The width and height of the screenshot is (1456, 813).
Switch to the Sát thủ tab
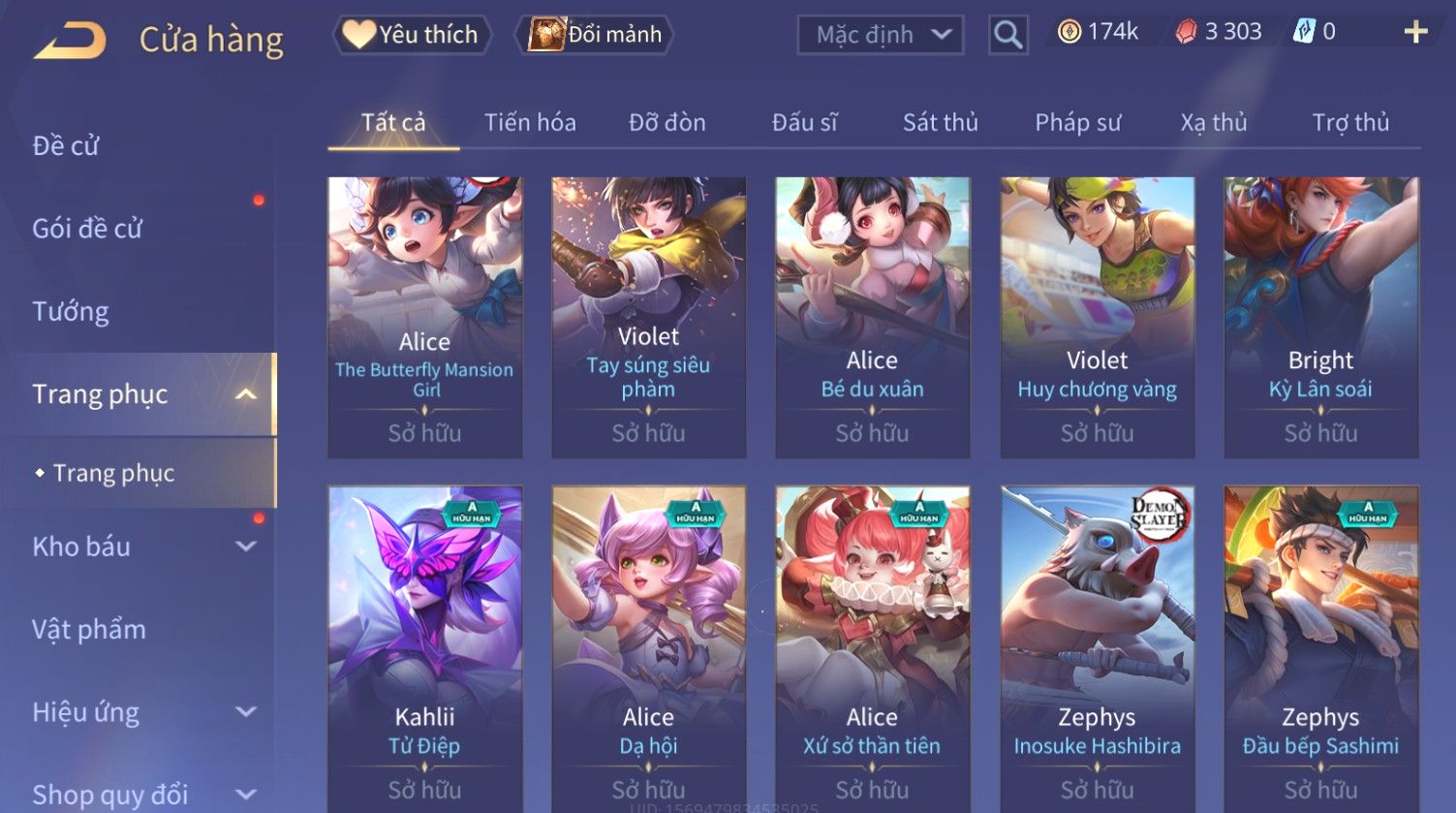tap(941, 122)
